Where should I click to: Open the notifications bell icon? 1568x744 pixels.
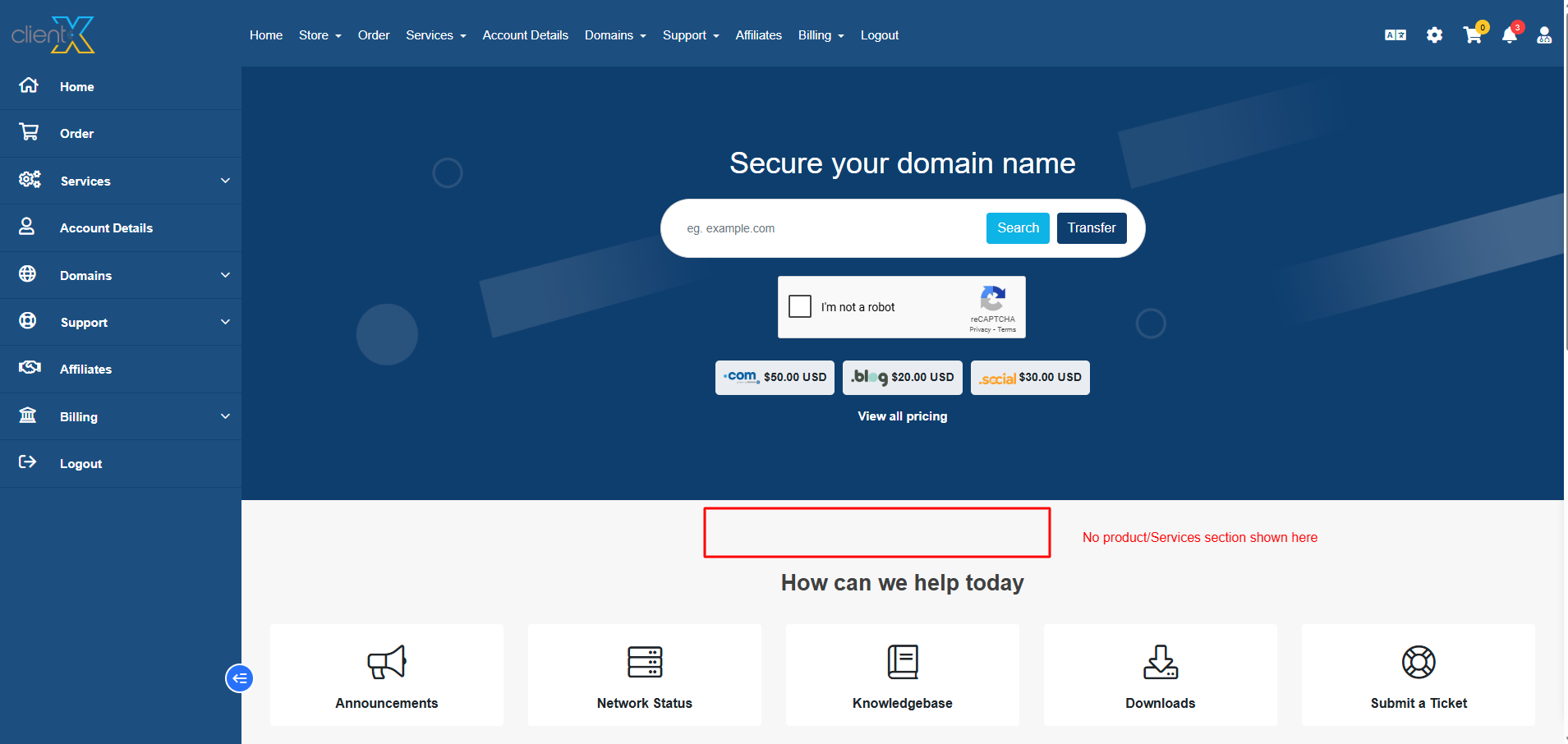pyautogui.click(x=1510, y=35)
